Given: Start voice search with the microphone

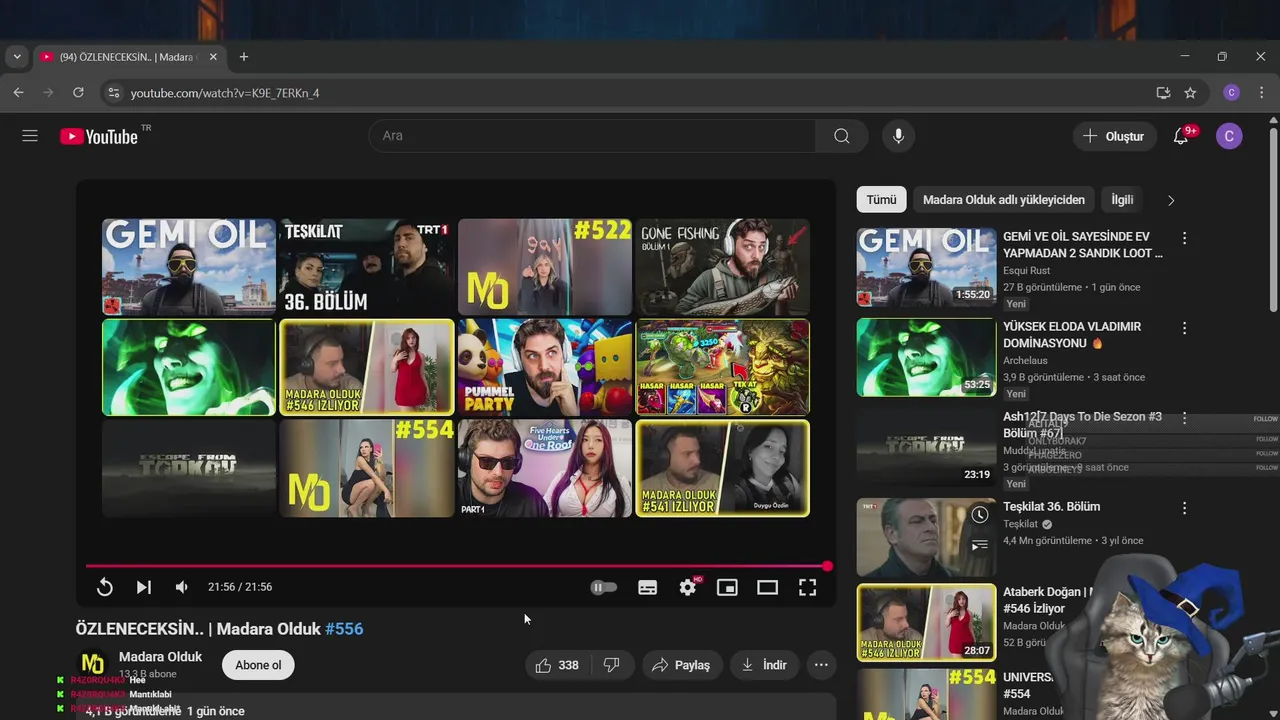Looking at the screenshot, I should [x=898, y=136].
